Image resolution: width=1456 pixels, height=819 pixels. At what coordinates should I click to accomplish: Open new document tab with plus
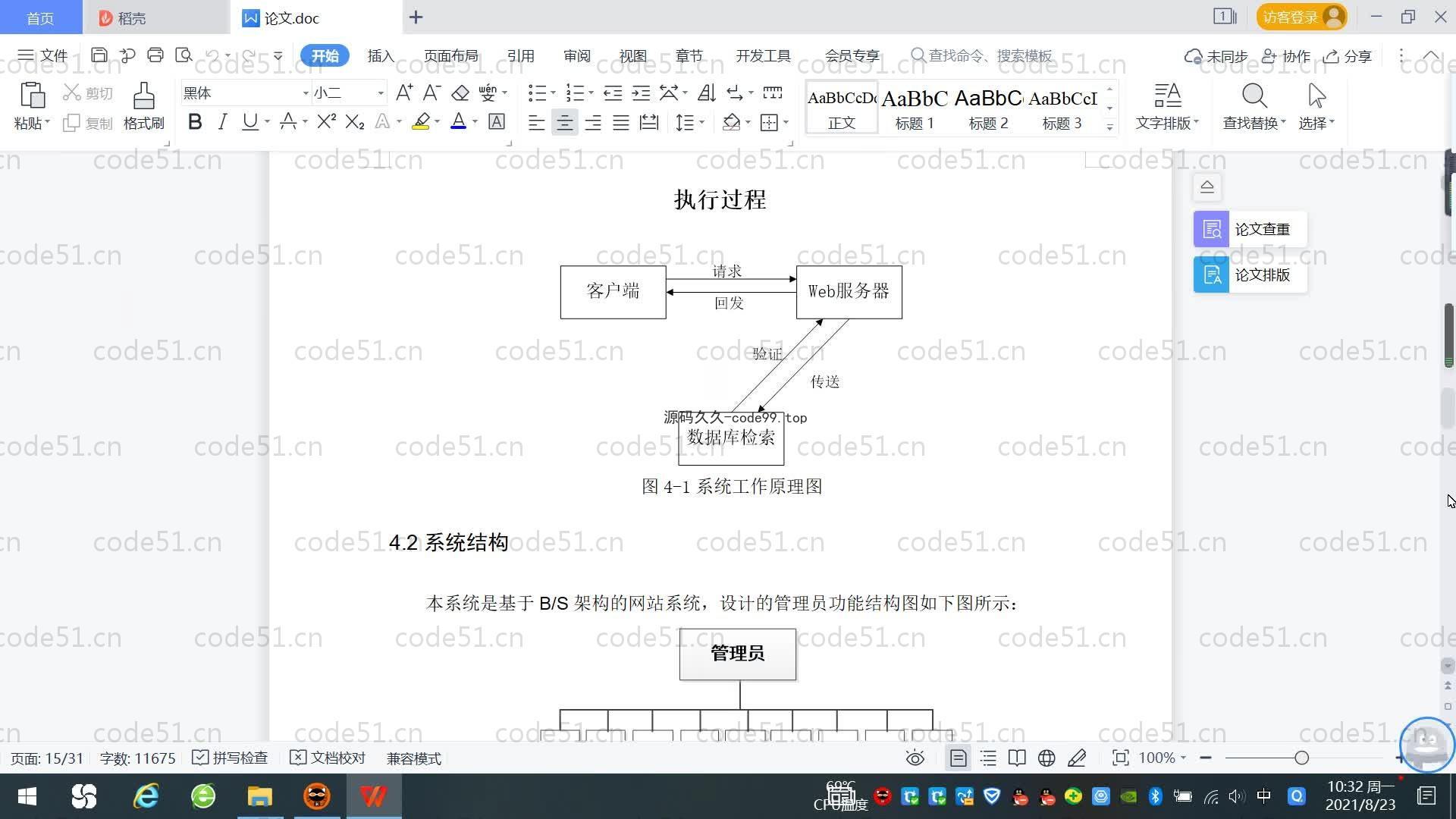point(416,17)
